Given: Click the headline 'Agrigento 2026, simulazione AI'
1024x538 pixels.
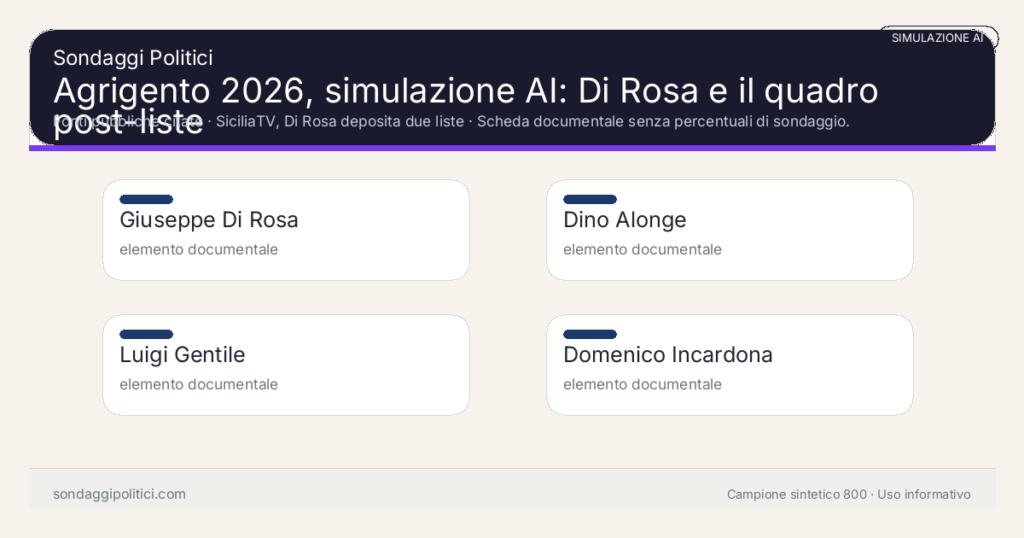Looking at the screenshot, I should [x=466, y=106].
